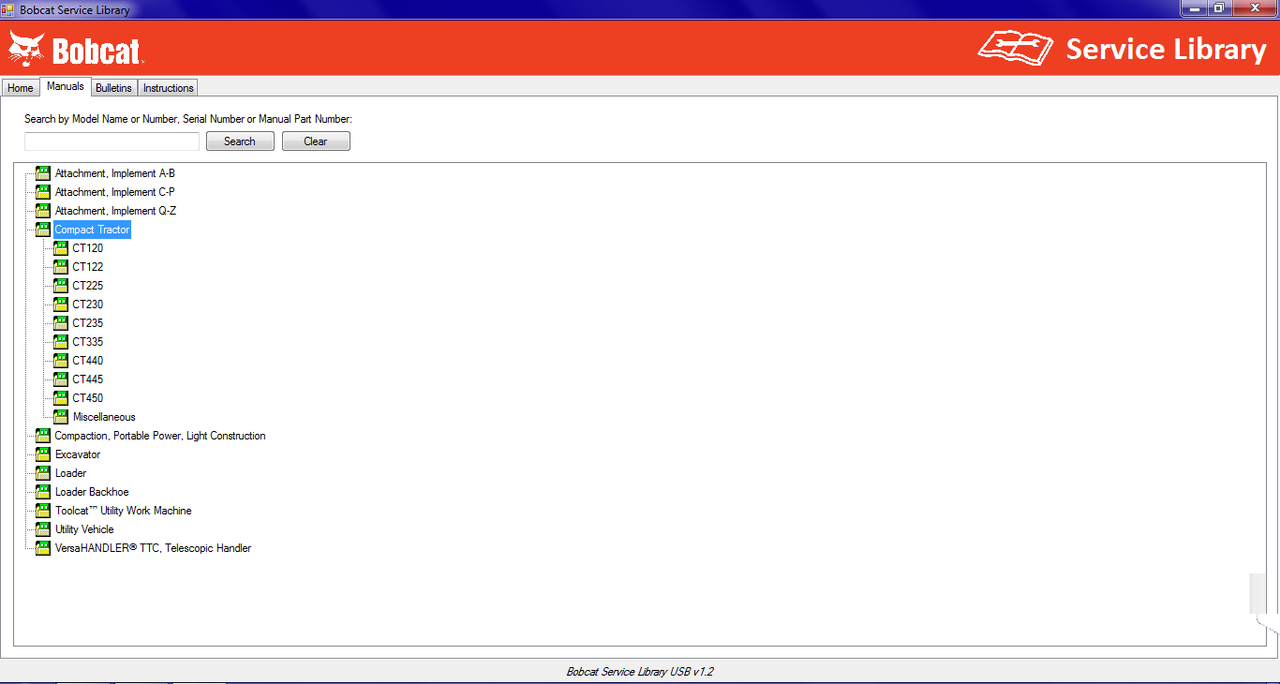Image resolution: width=1280 pixels, height=684 pixels.
Task: Select Miscellaneous under Compact Tractor
Action: click(x=104, y=417)
